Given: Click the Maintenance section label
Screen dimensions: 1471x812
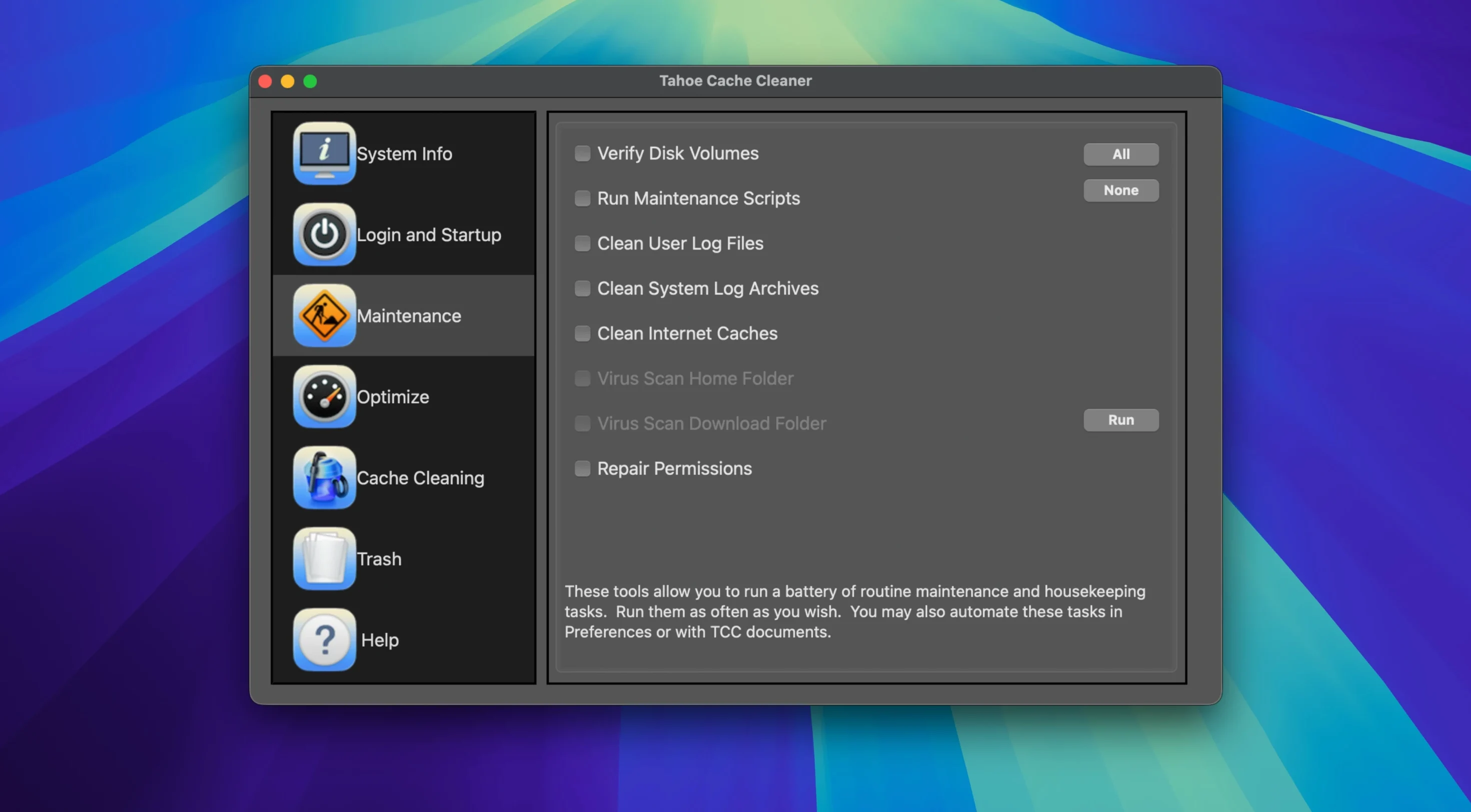Looking at the screenshot, I should tap(409, 316).
